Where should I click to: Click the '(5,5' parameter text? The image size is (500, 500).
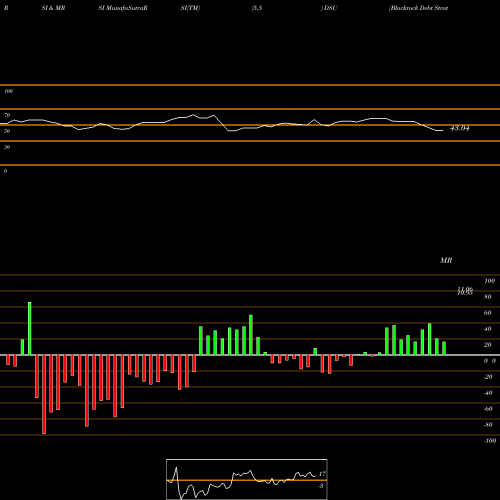tap(257, 8)
